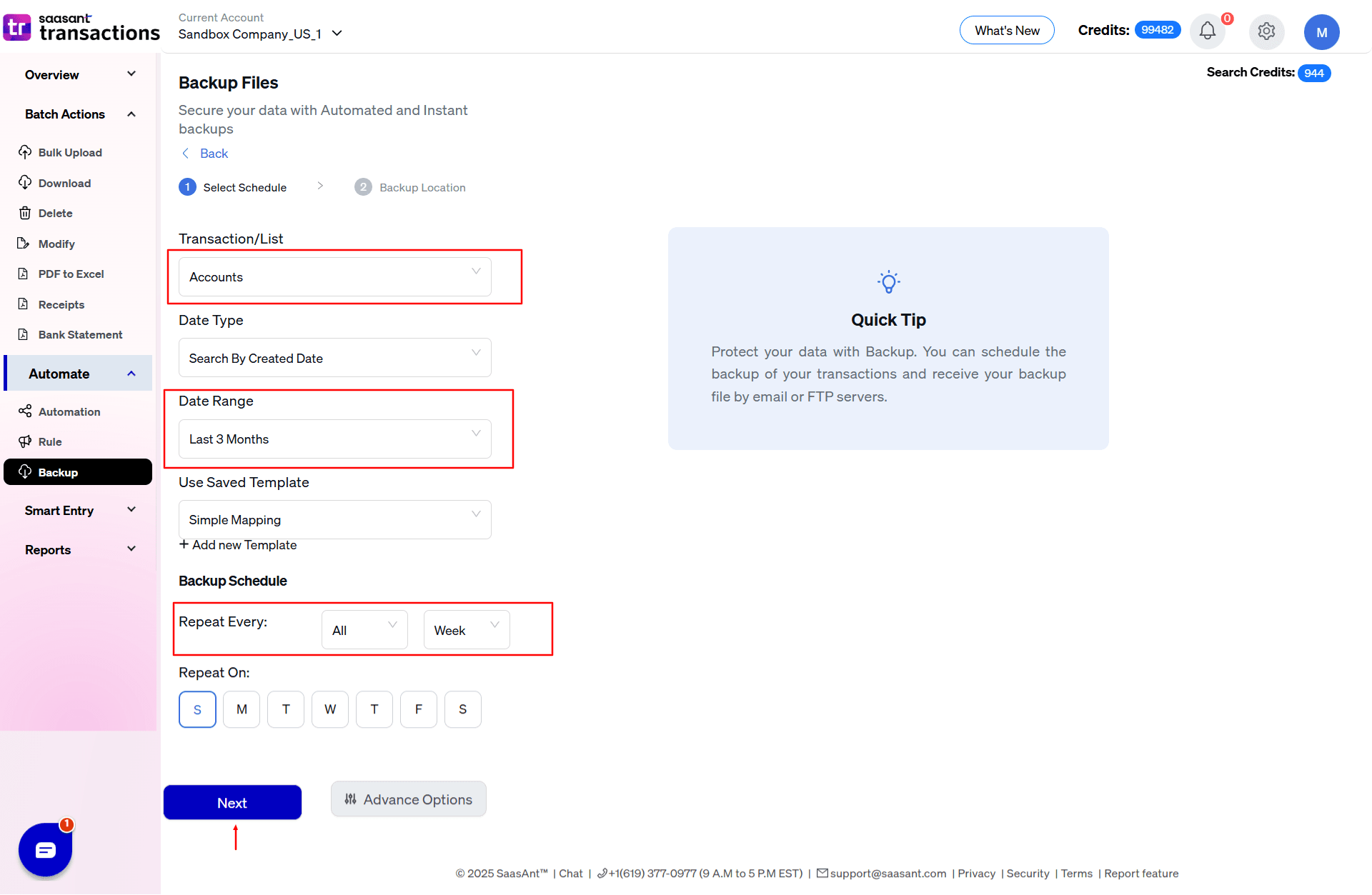
Task: Click the Advance Options sliders icon
Action: (350, 799)
